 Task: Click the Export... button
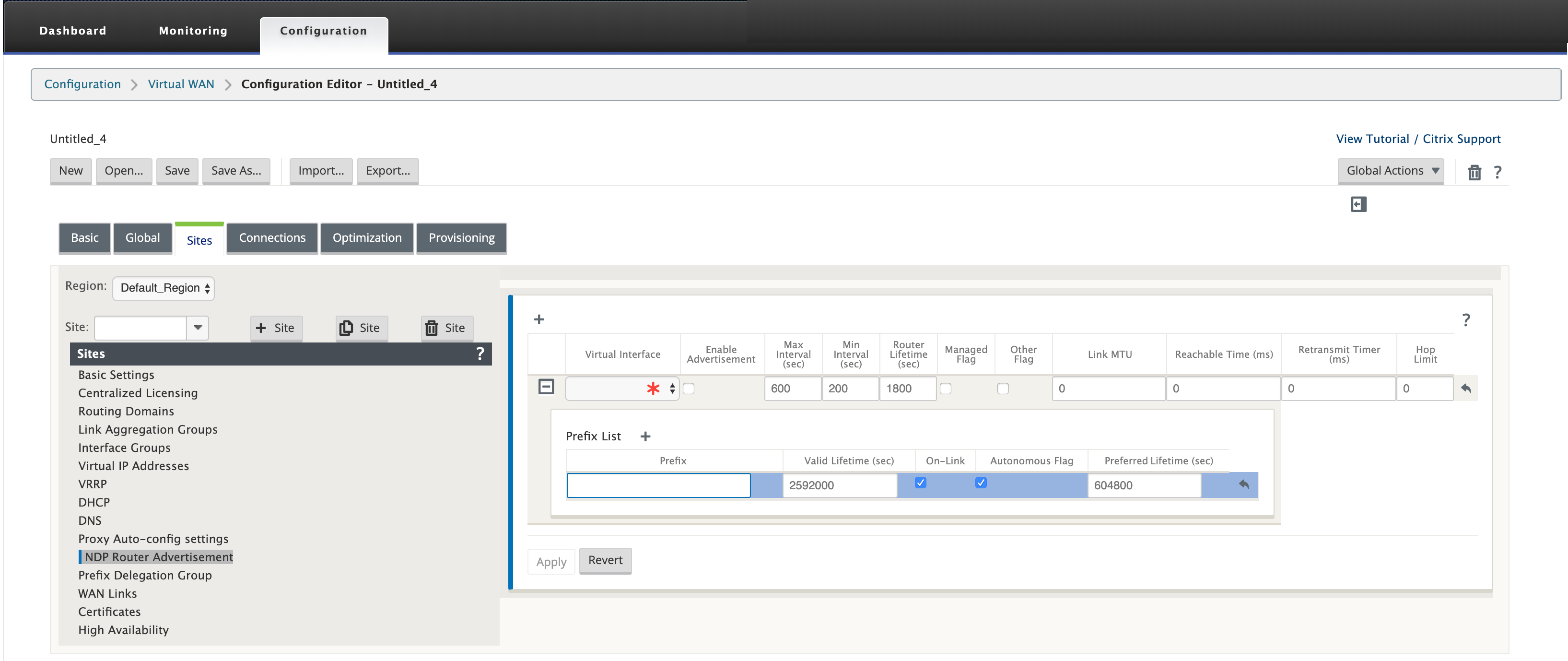tap(388, 171)
